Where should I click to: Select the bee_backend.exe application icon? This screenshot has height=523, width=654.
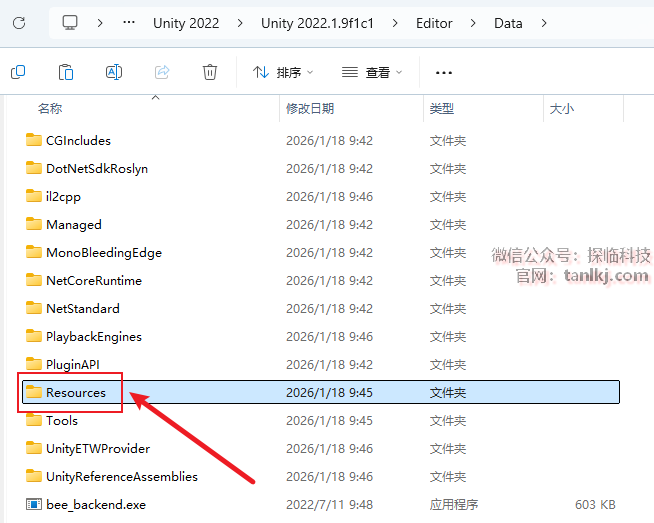pyautogui.click(x=33, y=504)
